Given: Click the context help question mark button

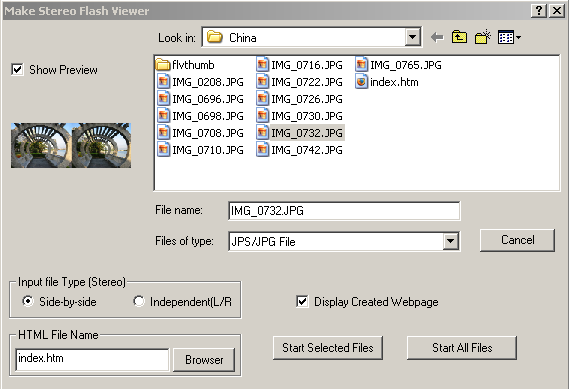Looking at the screenshot, I should click(539, 11).
